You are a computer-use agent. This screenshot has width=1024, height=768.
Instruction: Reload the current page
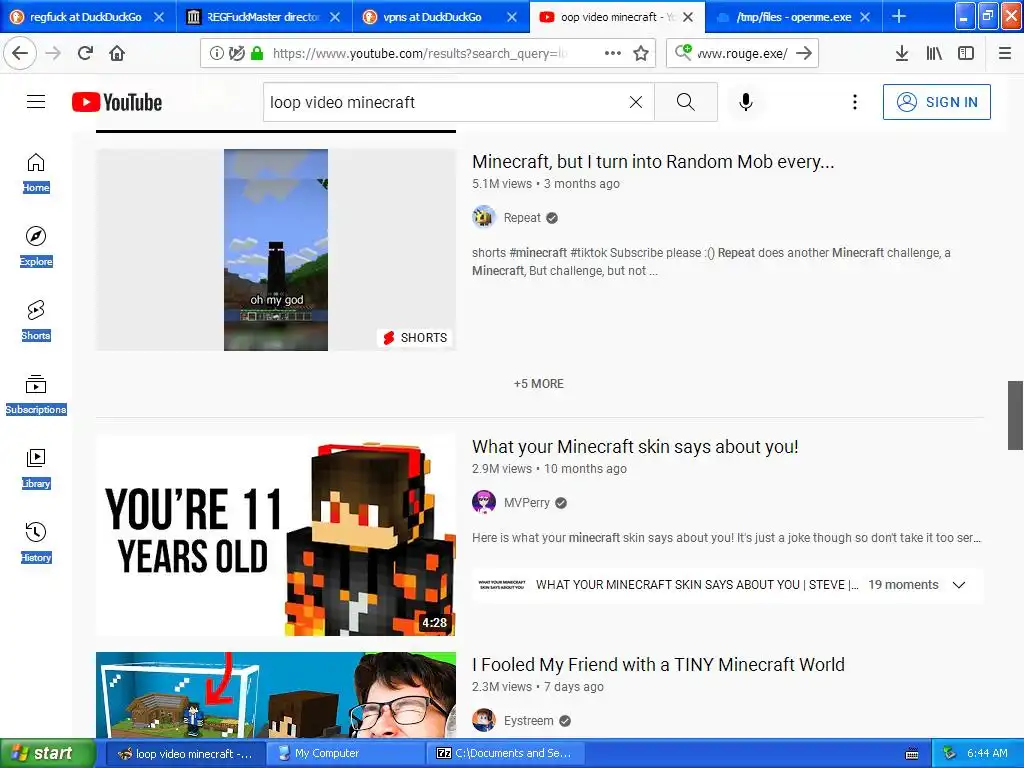(x=86, y=53)
